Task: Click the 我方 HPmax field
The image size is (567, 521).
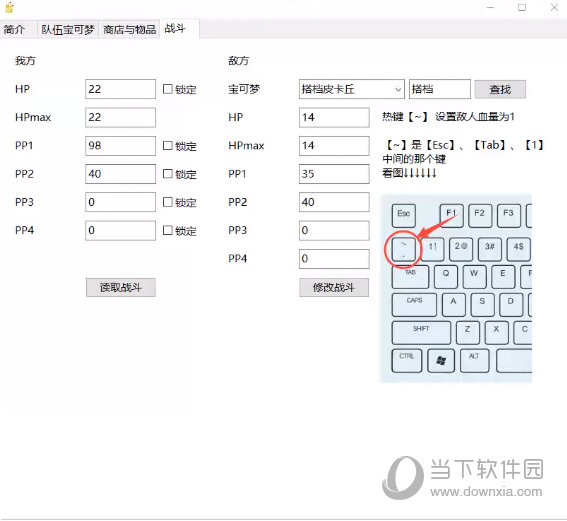Action: click(120, 117)
